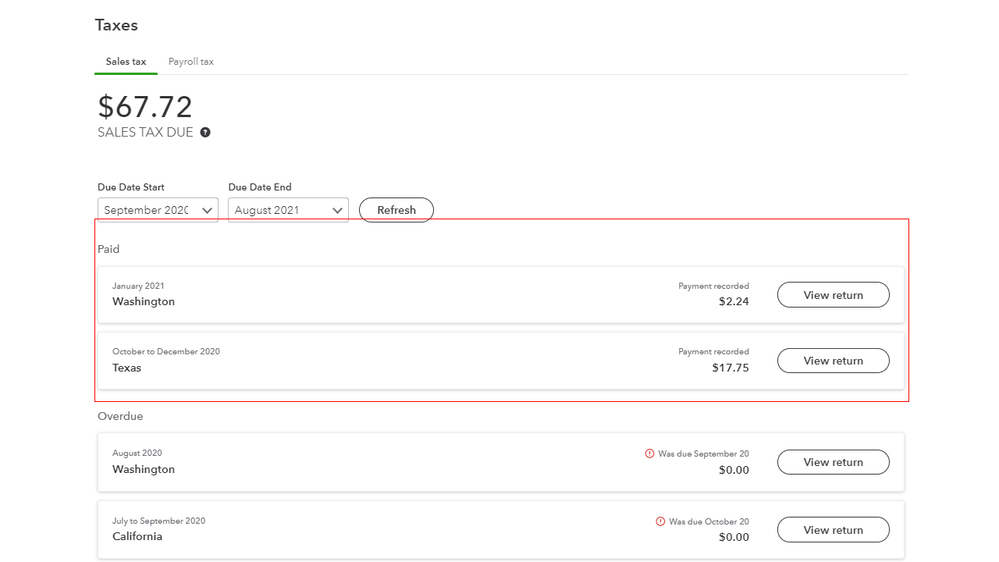
Task: Click the overdue warning icon for California
Action: pos(660,522)
